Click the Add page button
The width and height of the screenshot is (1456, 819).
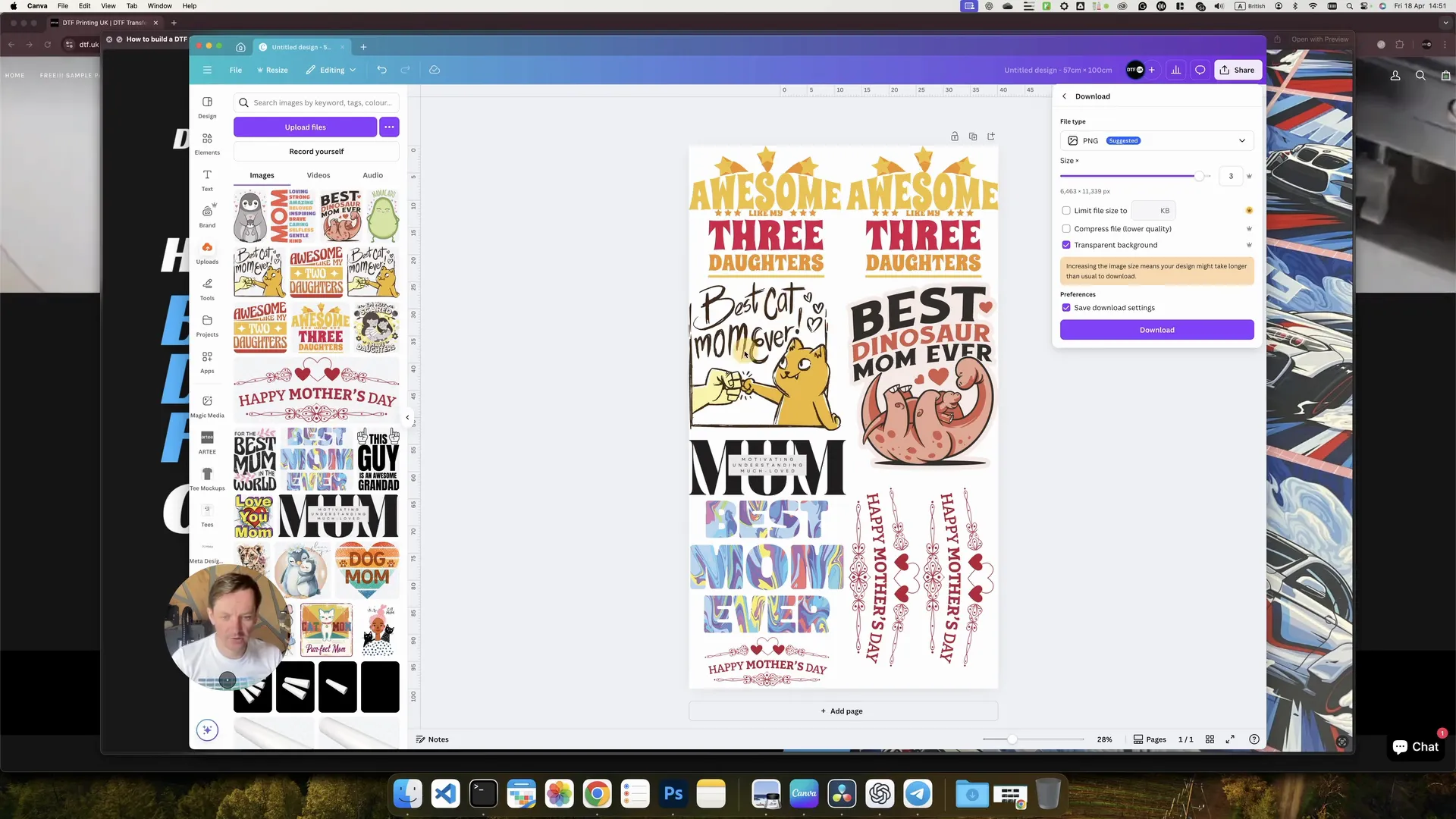[x=843, y=711]
